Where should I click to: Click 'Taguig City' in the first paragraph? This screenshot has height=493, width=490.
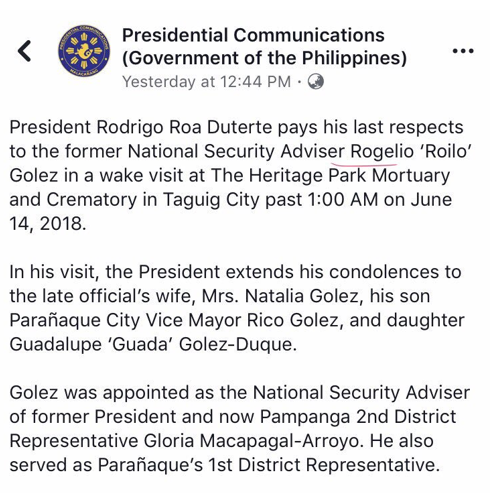coord(211,200)
